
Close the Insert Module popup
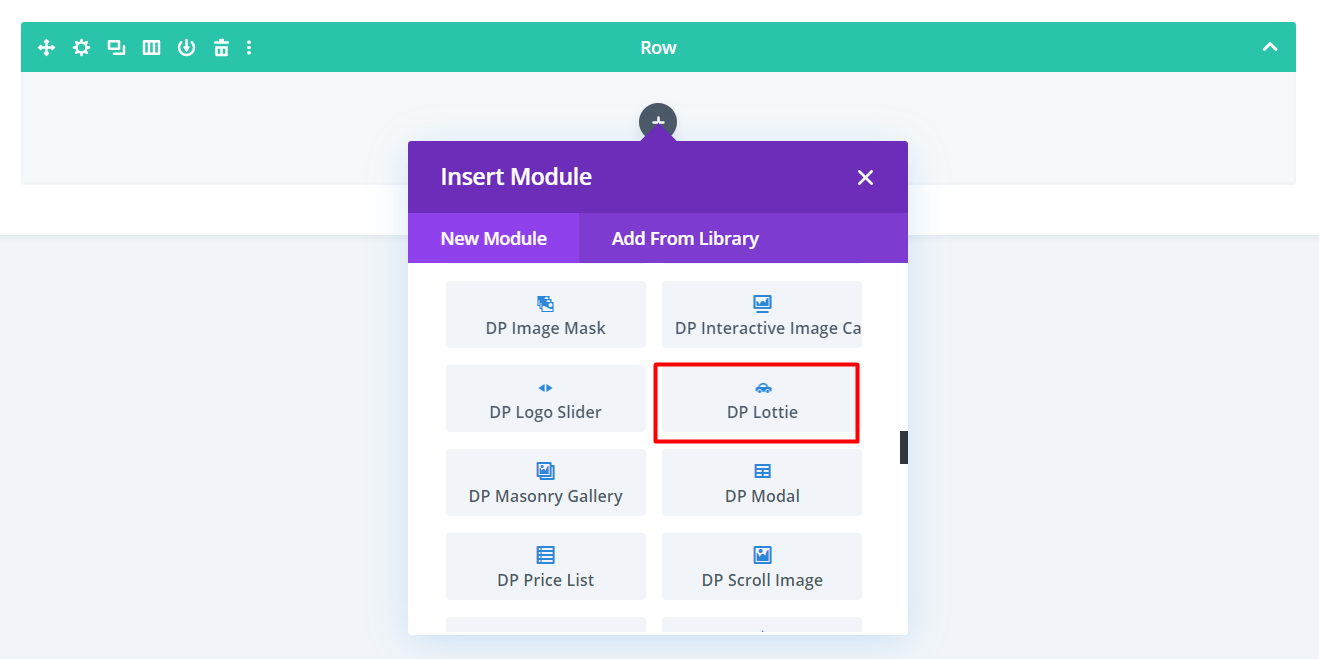click(x=865, y=177)
